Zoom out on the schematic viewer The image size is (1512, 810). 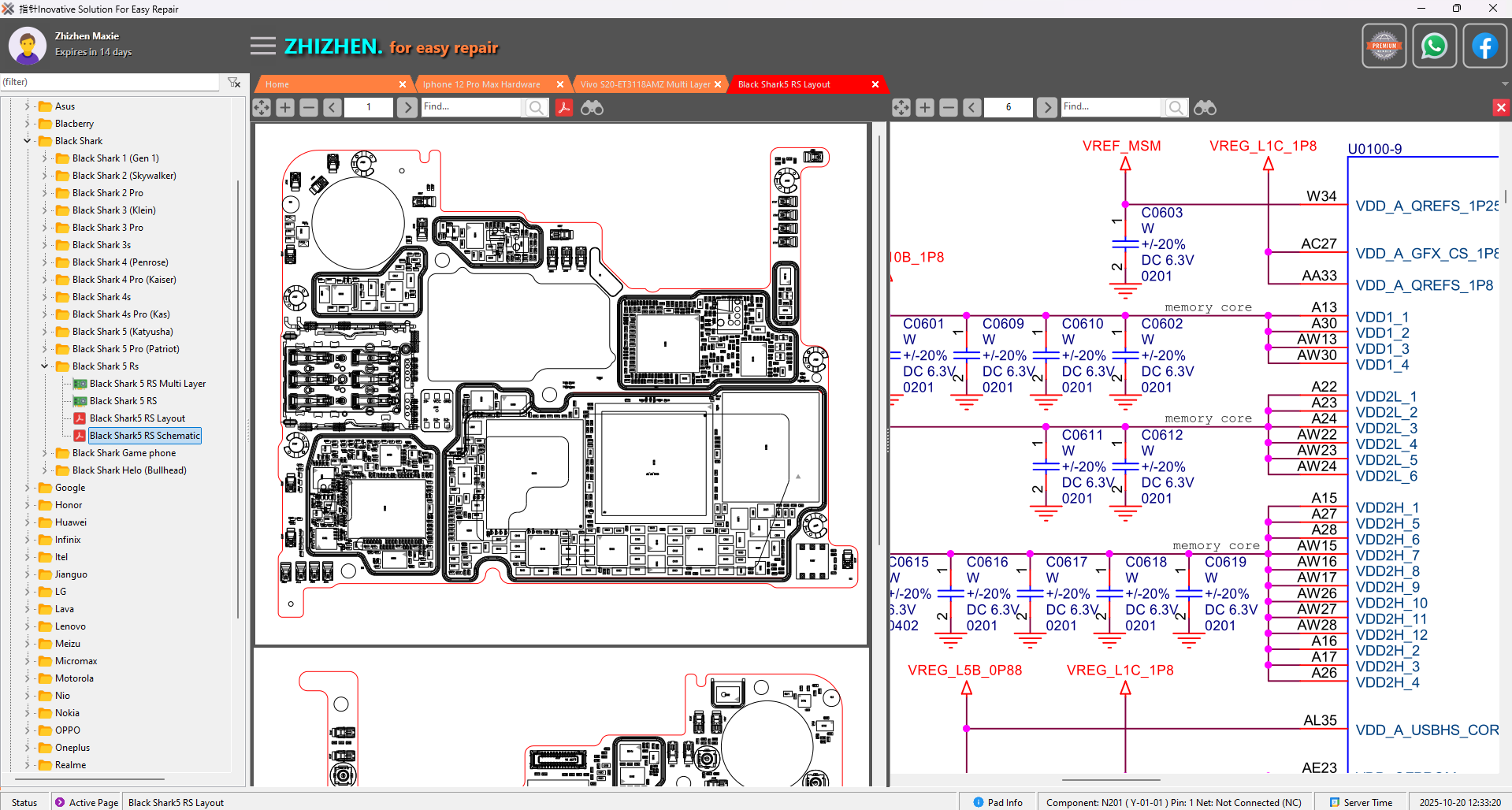tap(949, 107)
